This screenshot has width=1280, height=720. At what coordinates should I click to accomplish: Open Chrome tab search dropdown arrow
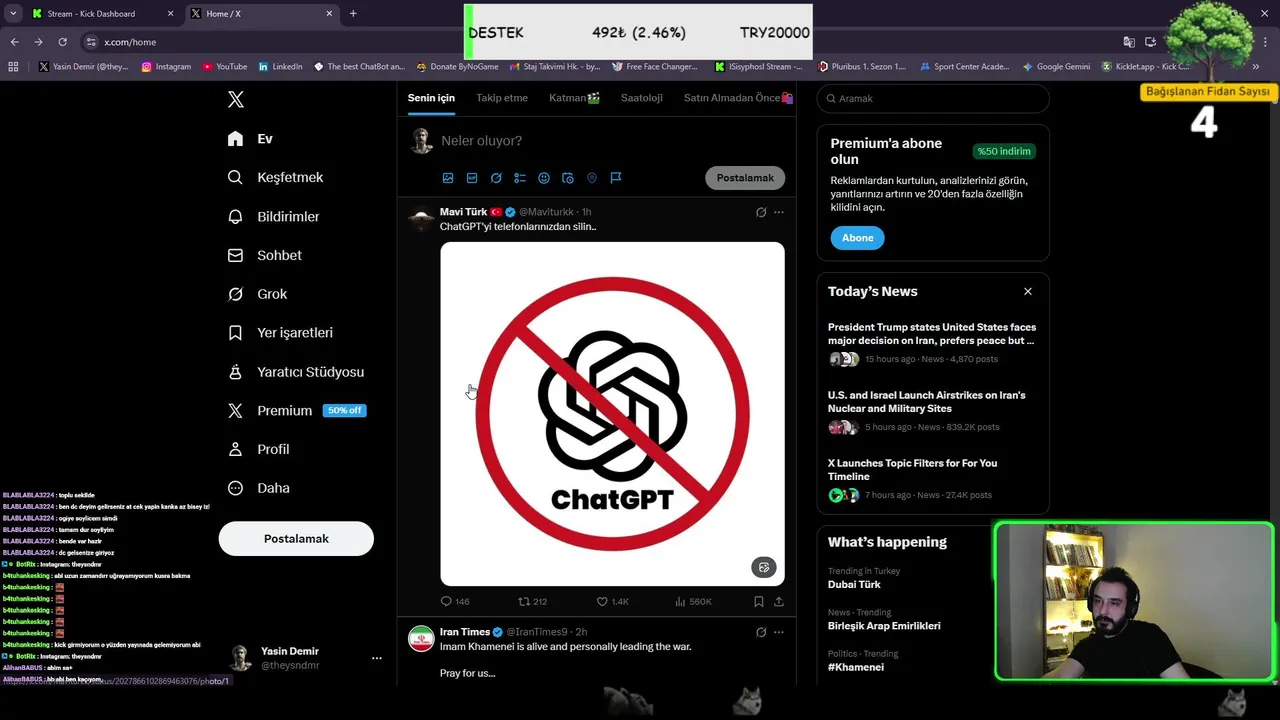(x=13, y=14)
